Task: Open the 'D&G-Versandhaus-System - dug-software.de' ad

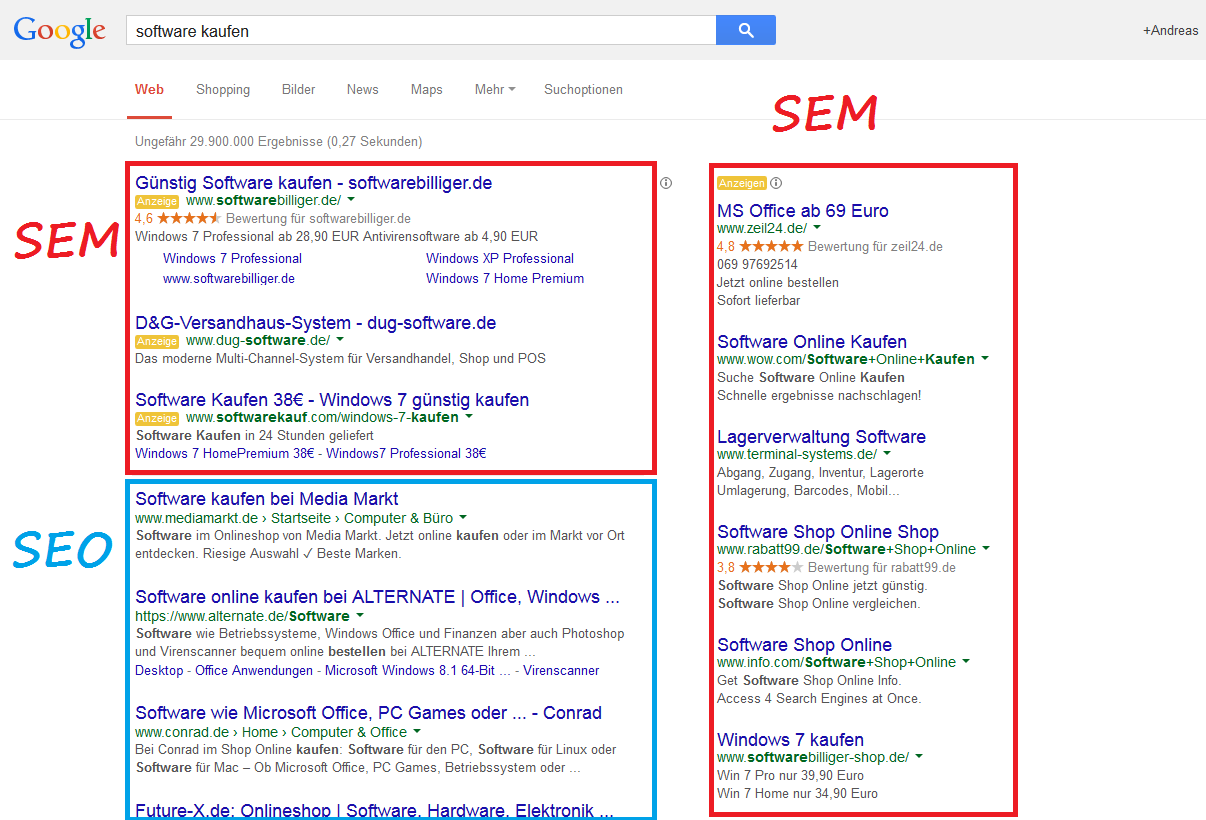Action: point(316,323)
